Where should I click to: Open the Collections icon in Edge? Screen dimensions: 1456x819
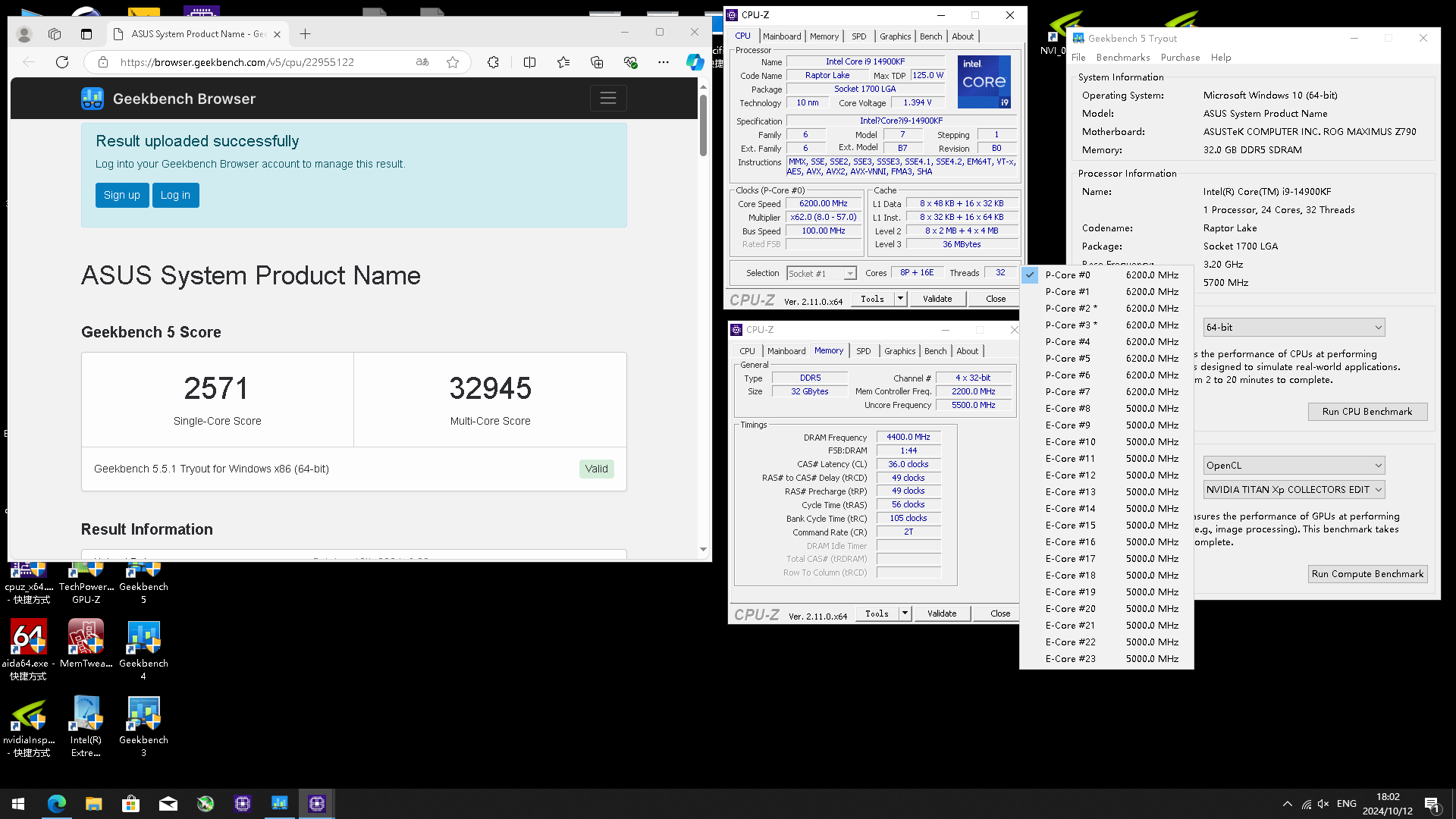click(597, 62)
